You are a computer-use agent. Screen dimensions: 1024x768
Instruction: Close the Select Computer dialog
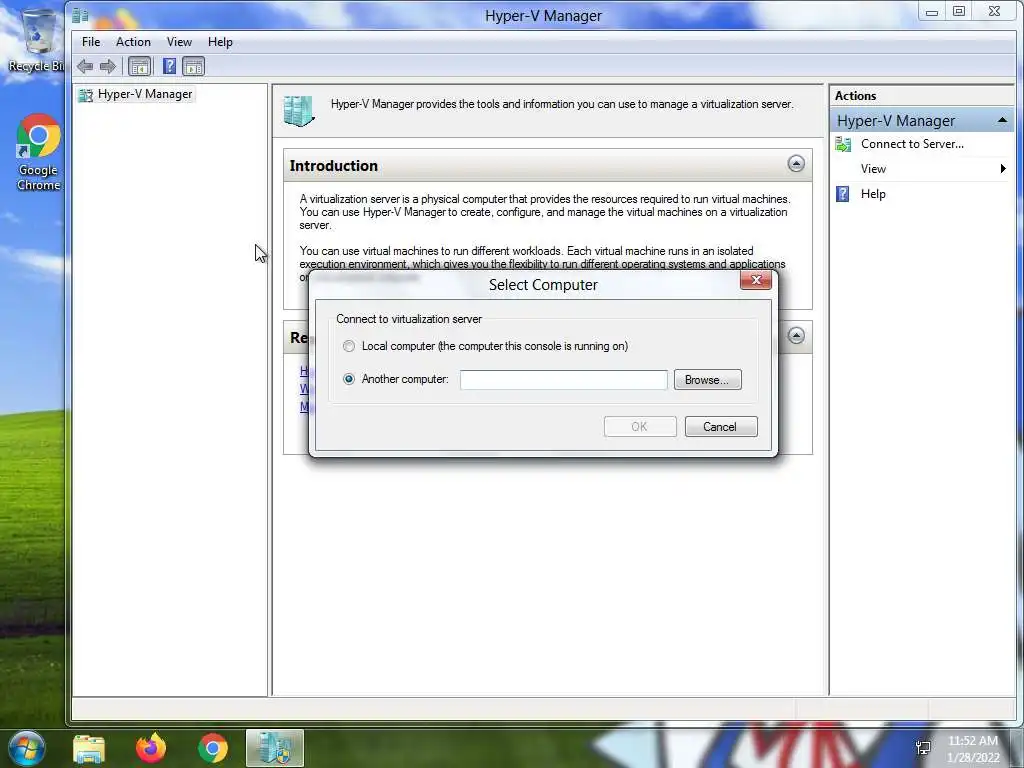tap(756, 280)
